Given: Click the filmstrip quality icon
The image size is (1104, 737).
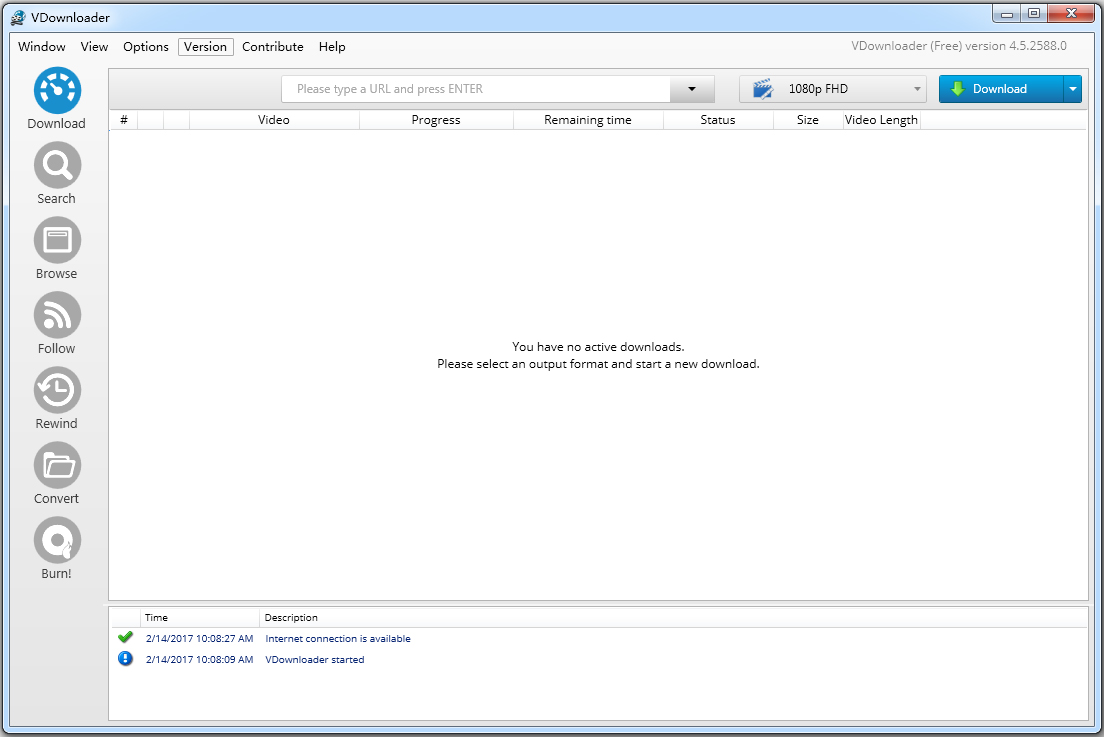Looking at the screenshot, I should point(762,89).
